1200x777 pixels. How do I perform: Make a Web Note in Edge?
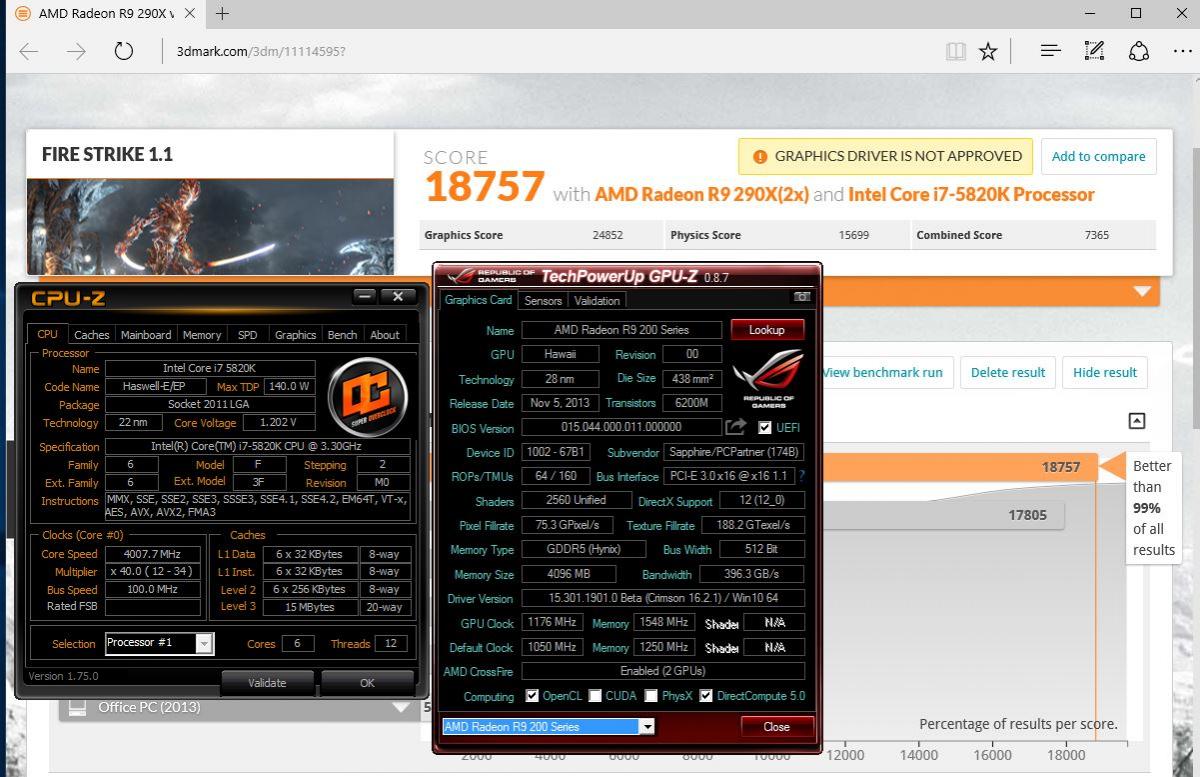tap(1094, 51)
